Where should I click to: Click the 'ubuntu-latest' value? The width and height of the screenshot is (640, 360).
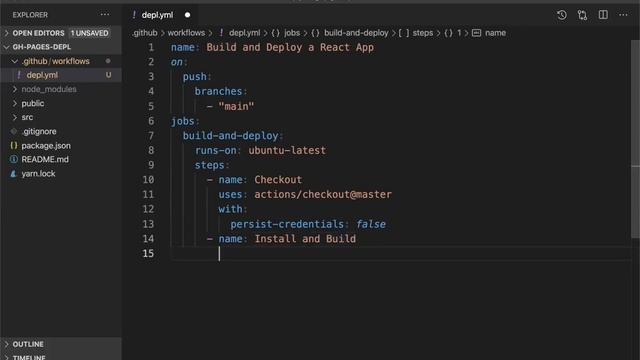(x=287, y=151)
